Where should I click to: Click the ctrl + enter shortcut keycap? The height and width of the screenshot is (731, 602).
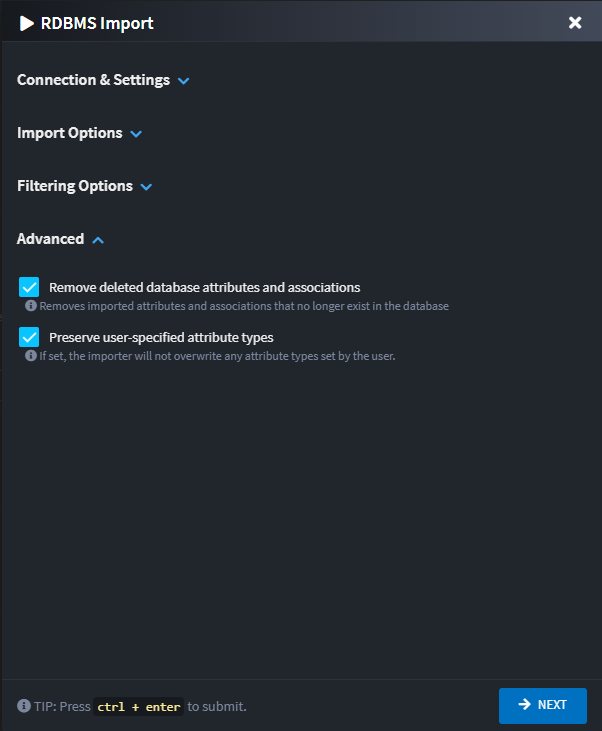pos(139,707)
